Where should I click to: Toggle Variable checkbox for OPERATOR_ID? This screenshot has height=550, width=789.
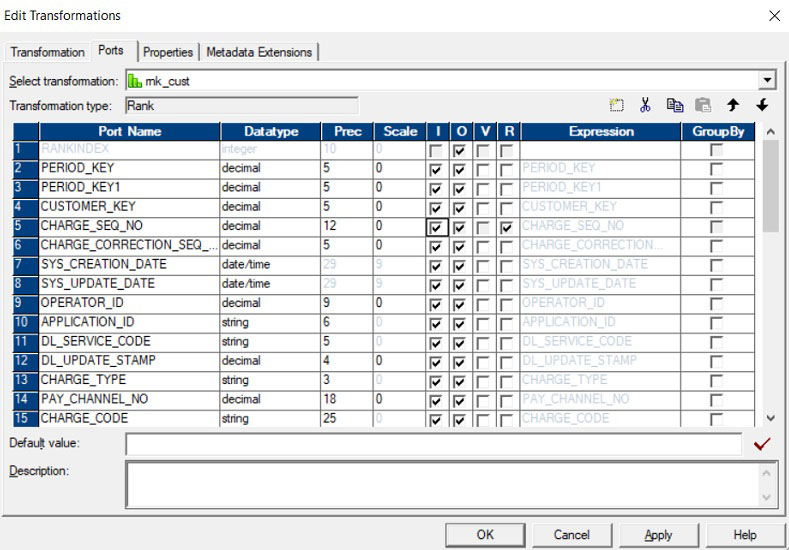[483, 304]
